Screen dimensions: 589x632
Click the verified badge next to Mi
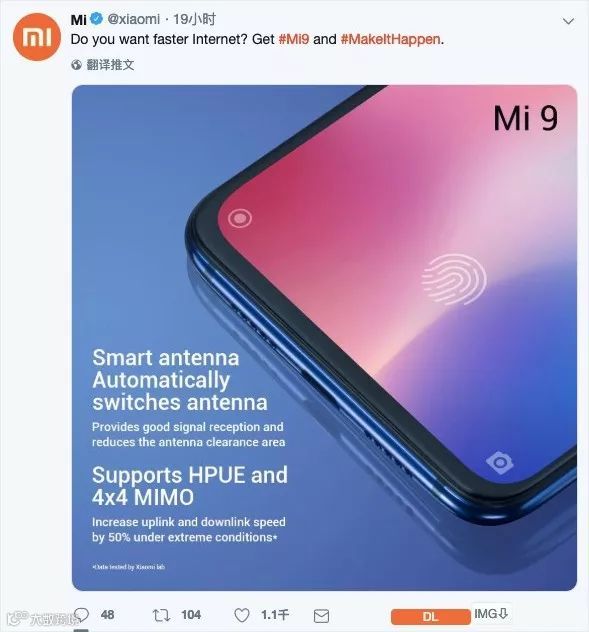coord(96,19)
